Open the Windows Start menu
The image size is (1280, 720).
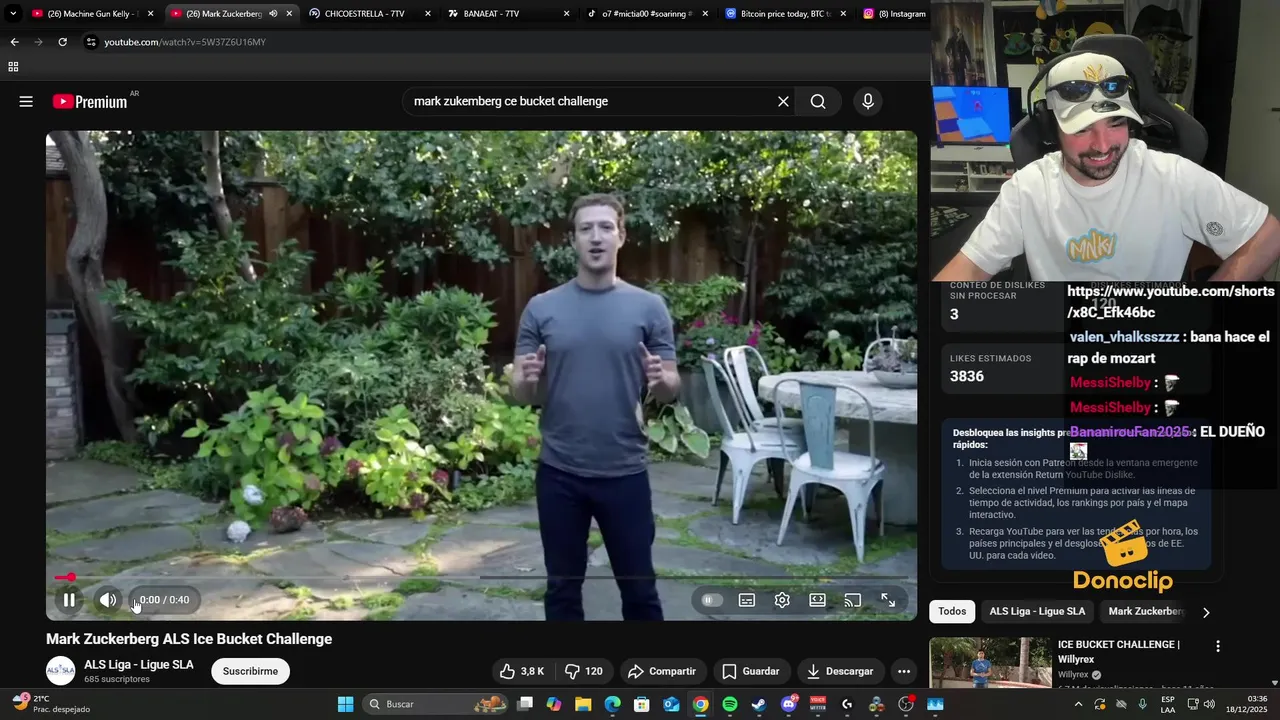click(x=345, y=704)
